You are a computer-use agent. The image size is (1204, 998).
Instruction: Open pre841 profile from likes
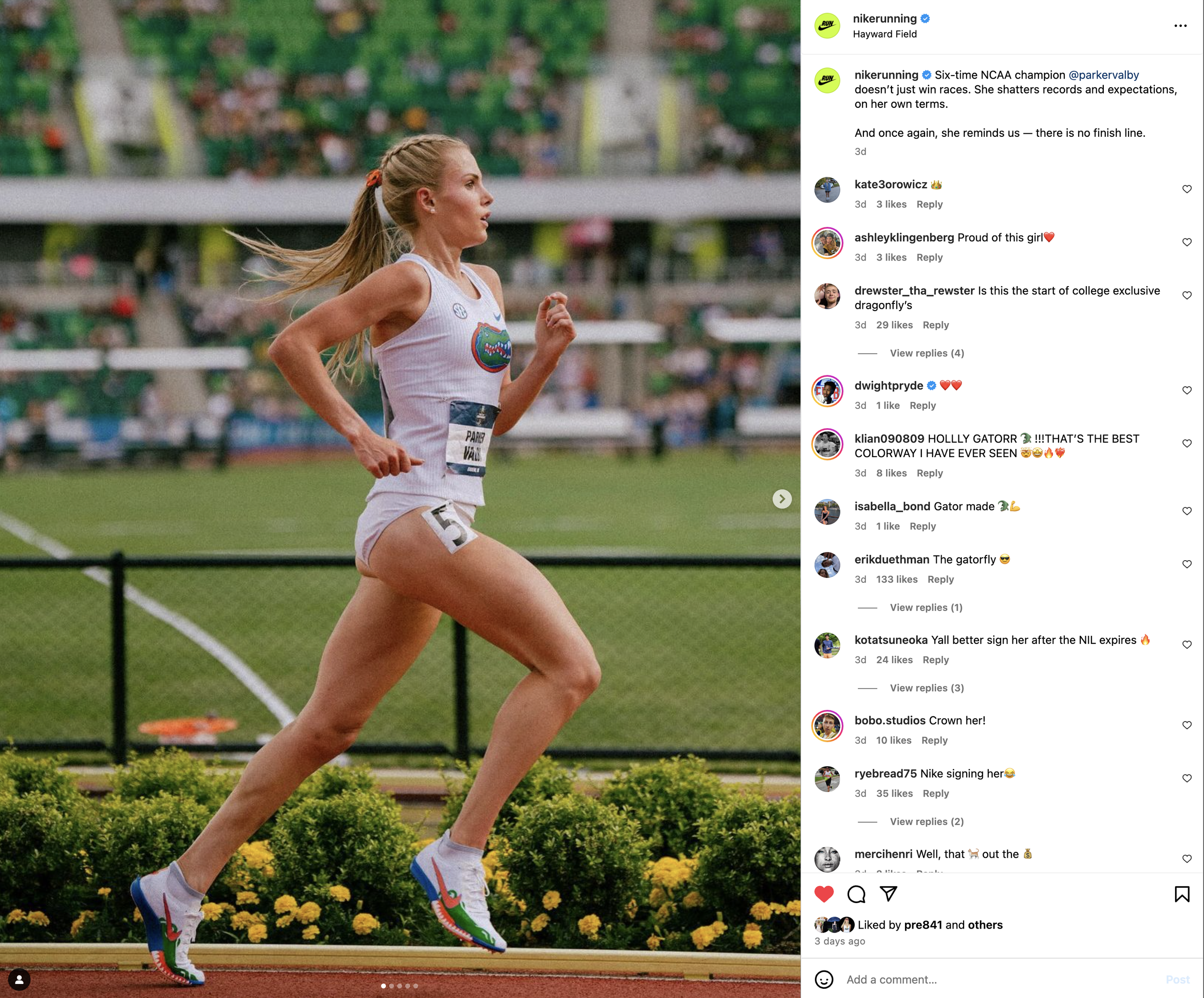(922, 925)
